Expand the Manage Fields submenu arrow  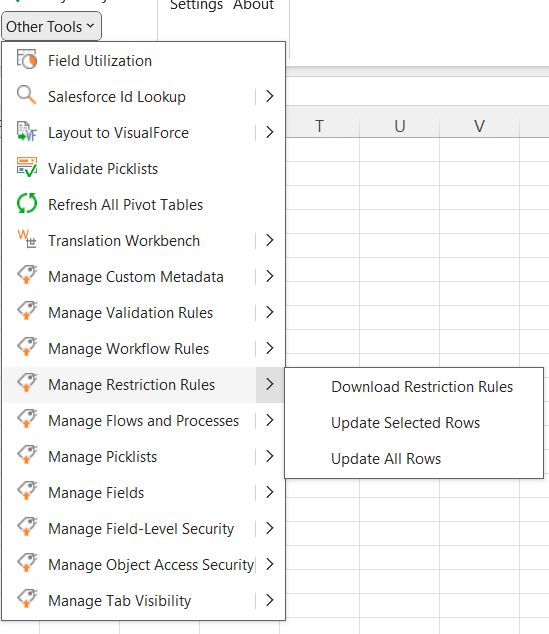(x=270, y=492)
